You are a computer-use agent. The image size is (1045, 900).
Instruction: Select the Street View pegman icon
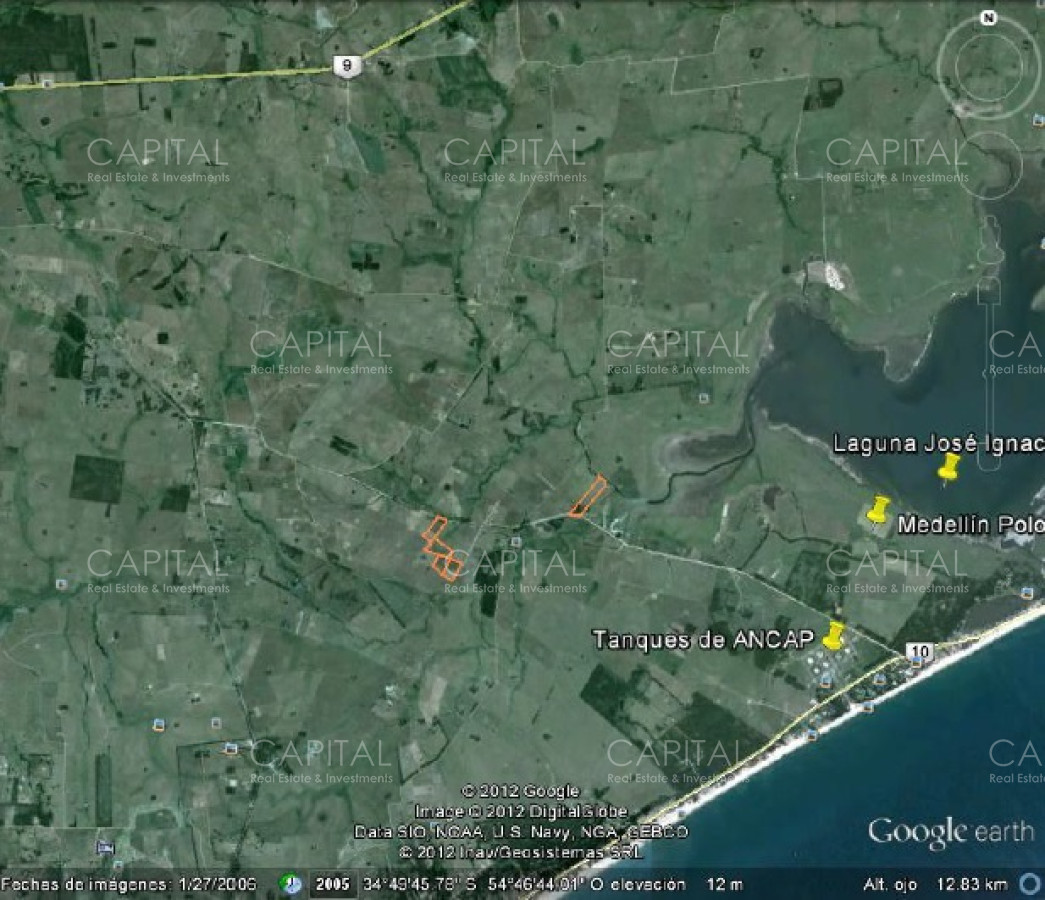(989, 239)
